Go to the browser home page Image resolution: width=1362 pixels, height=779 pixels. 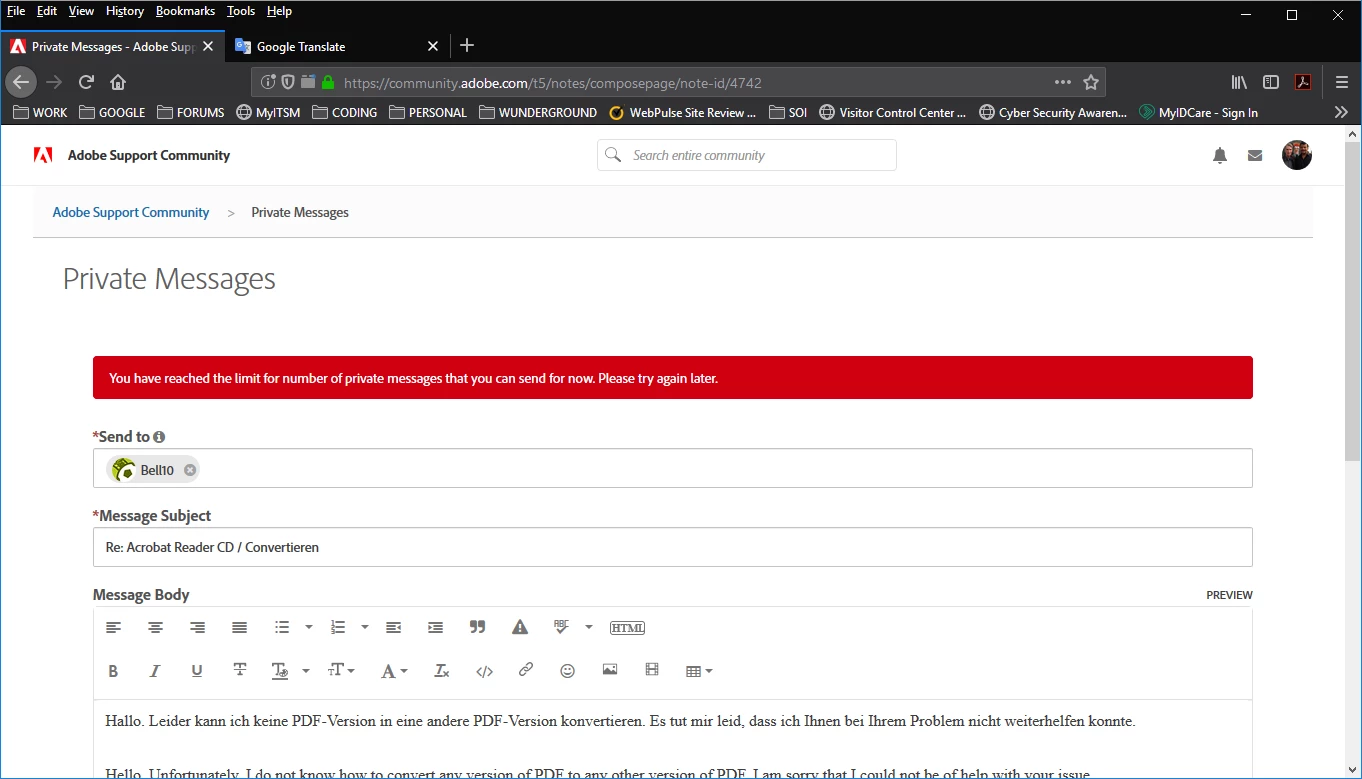click(x=118, y=82)
